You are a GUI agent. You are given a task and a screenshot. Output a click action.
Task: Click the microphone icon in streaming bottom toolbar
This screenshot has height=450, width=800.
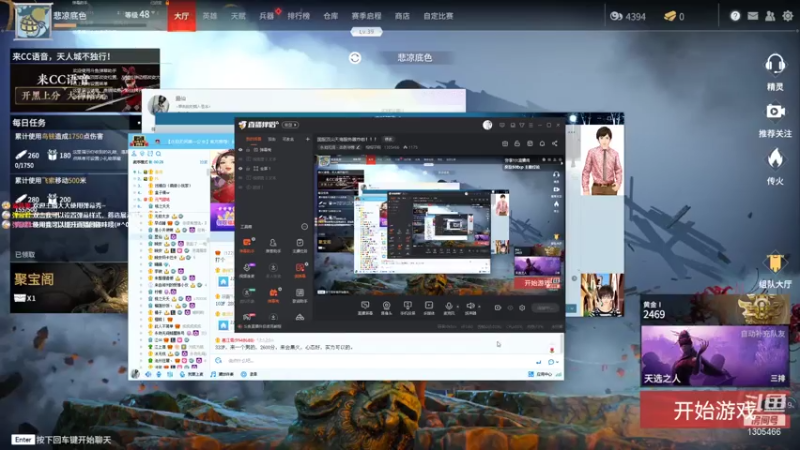tap(448, 306)
